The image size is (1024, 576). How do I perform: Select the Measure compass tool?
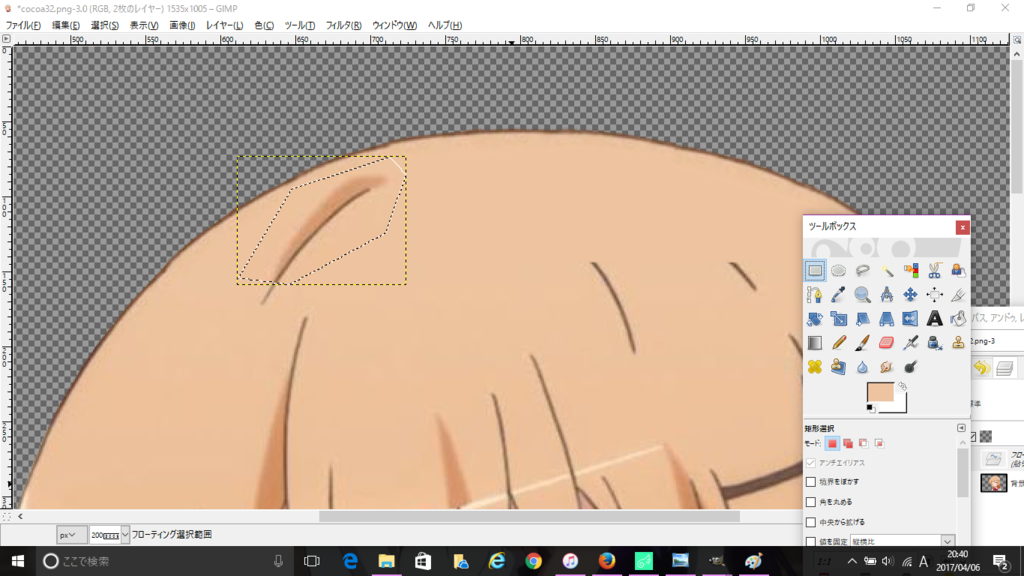coord(886,295)
